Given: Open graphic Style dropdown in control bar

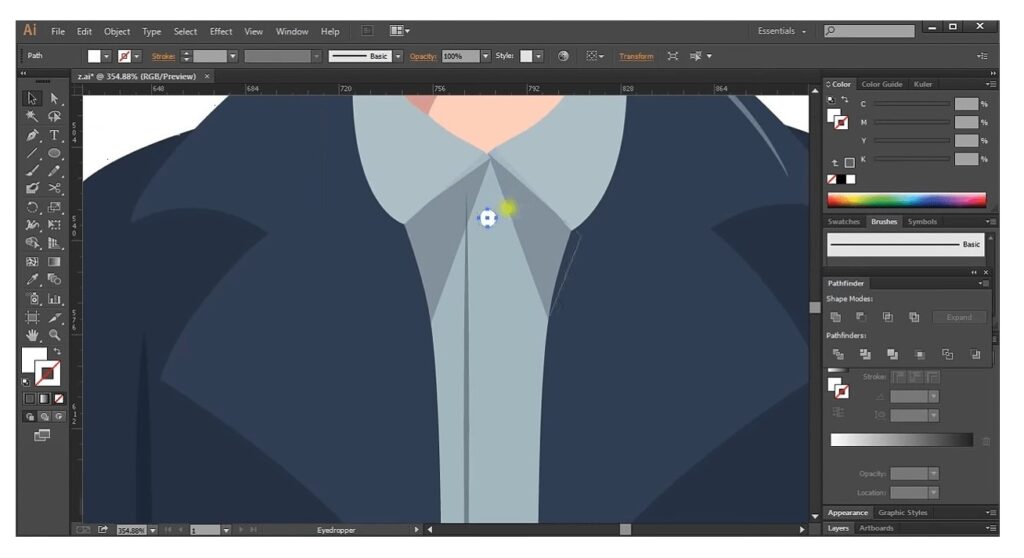Looking at the screenshot, I should pos(539,56).
